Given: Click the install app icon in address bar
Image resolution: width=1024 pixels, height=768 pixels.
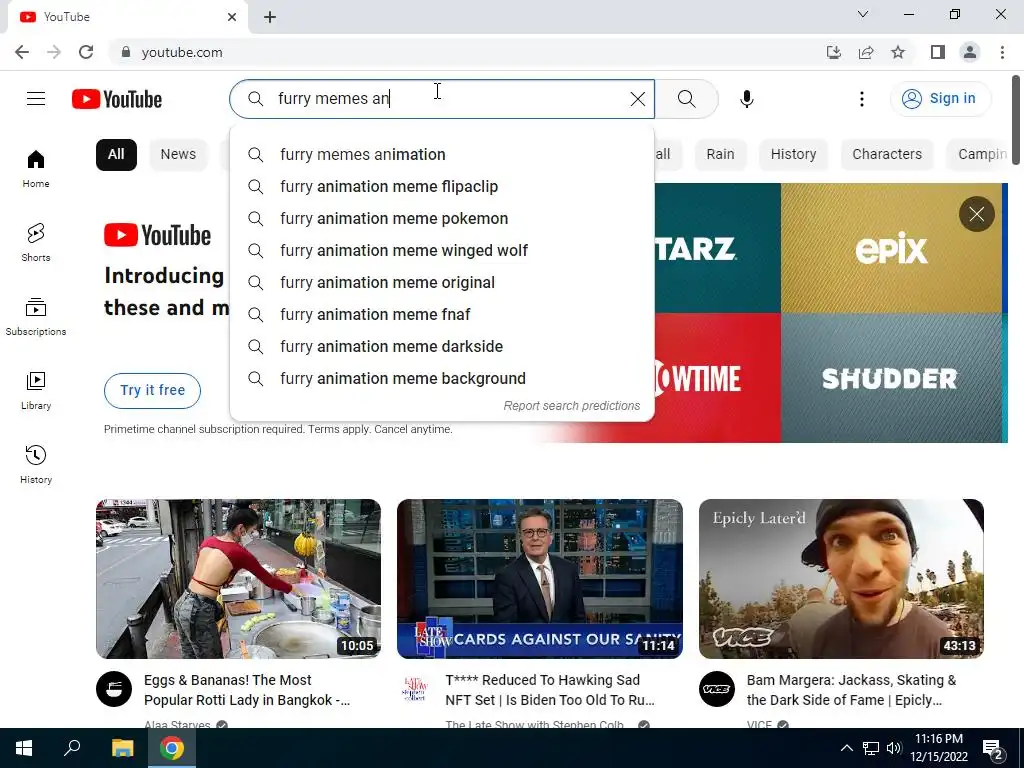Looking at the screenshot, I should (x=834, y=52).
